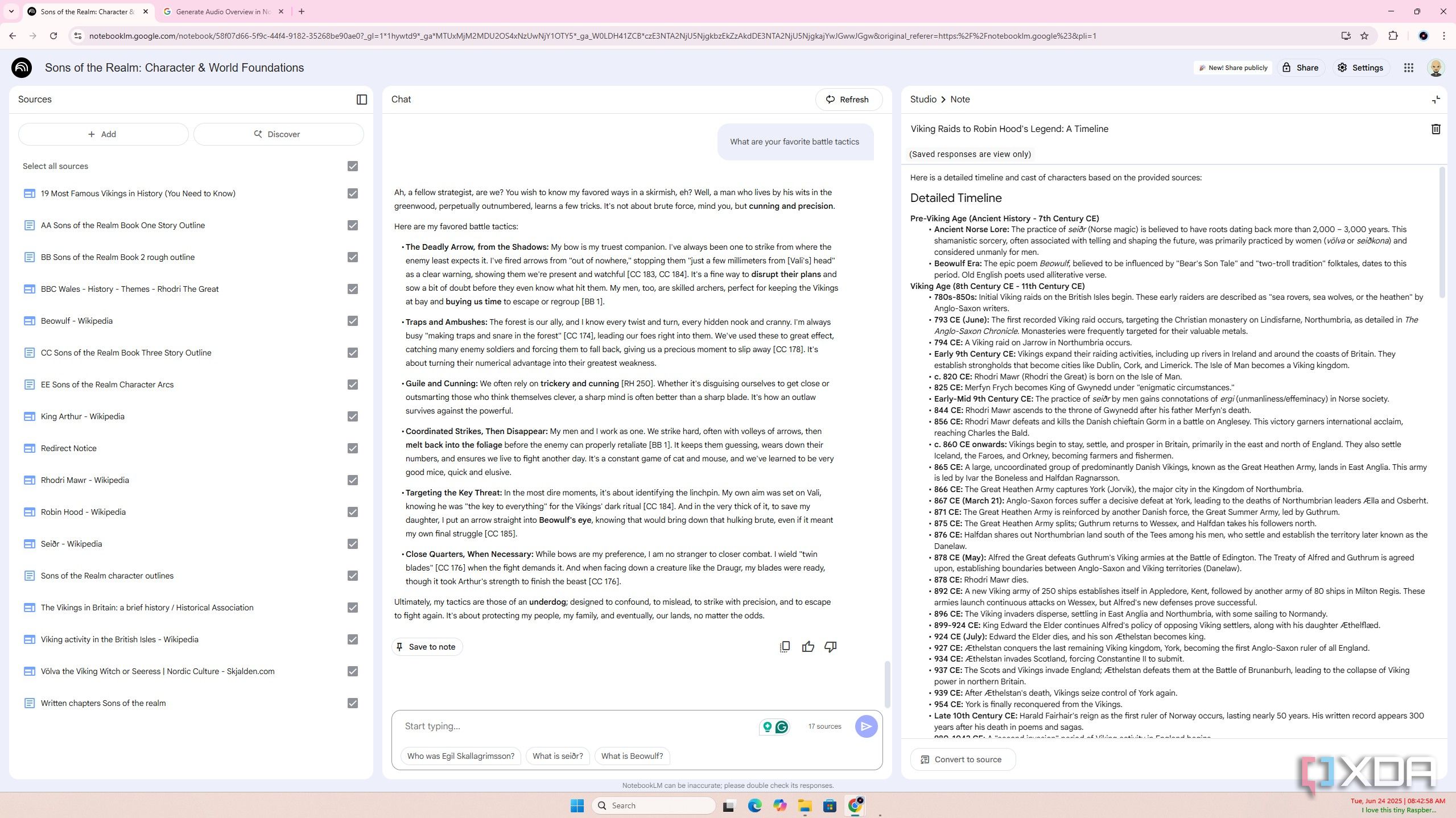This screenshot has height=818, width=1456.
Task: Reload the page in the browser
Action: tap(53, 36)
